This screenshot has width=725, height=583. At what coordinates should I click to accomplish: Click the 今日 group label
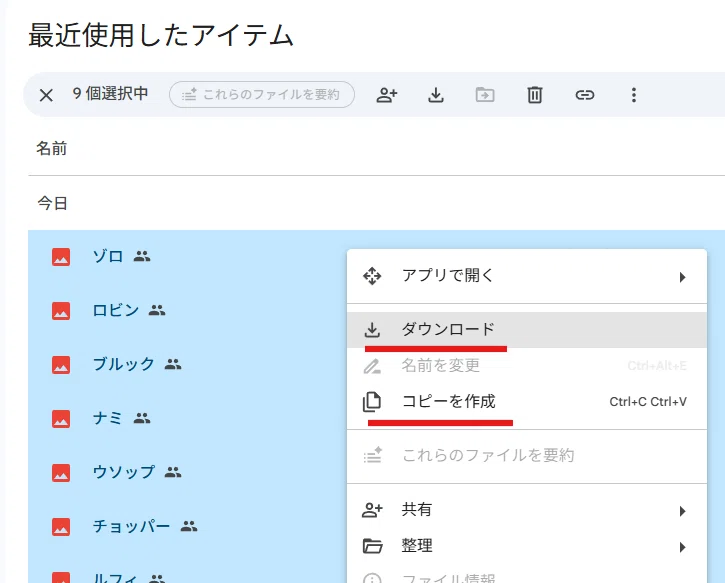pos(53,203)
